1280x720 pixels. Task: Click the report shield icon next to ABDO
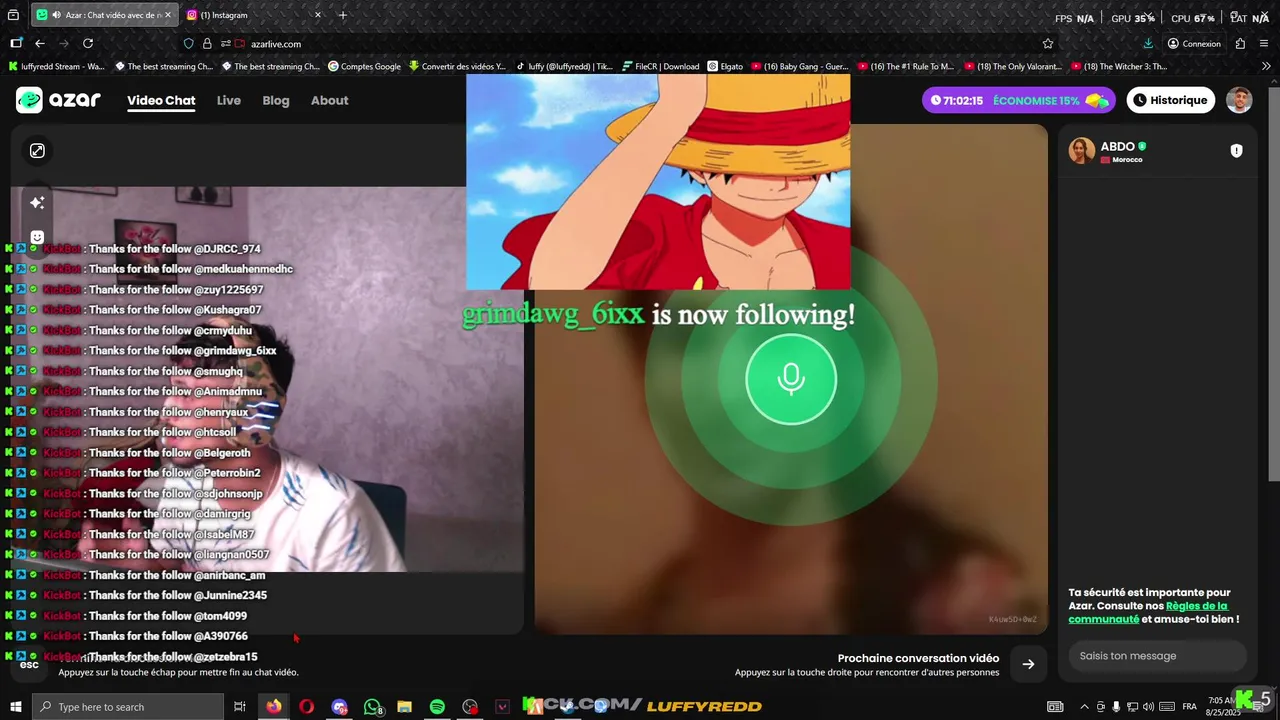[1236, 151]
